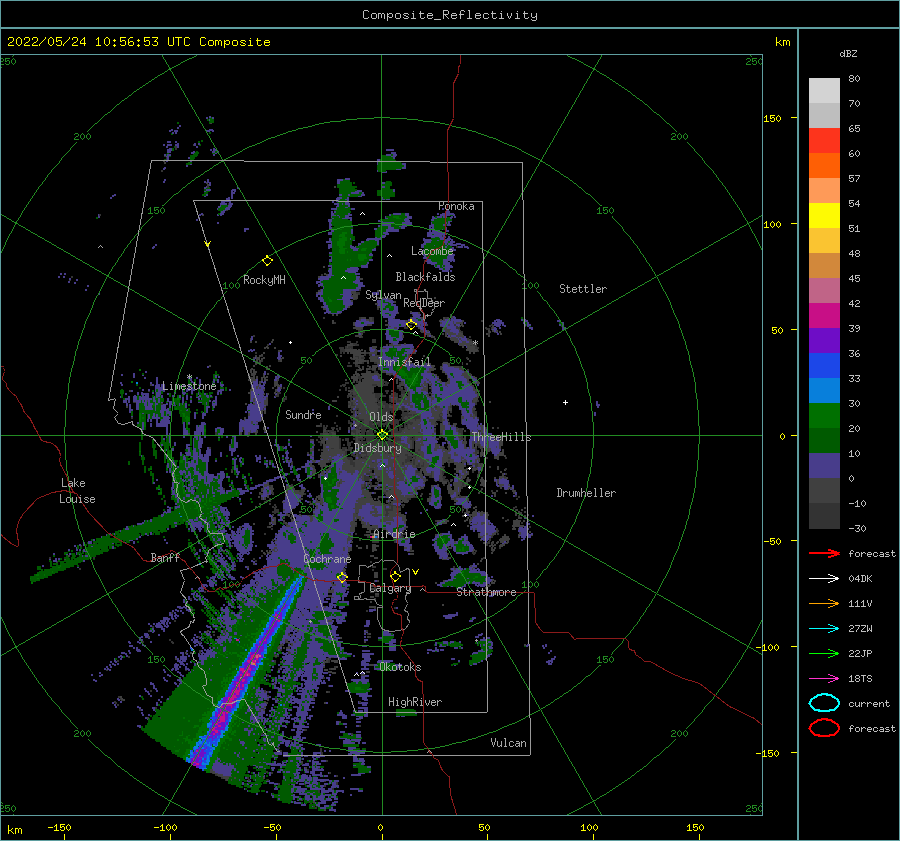Click the RockyMH label
The height and width of the screenshot is (841, 900).
pos(264,280)
